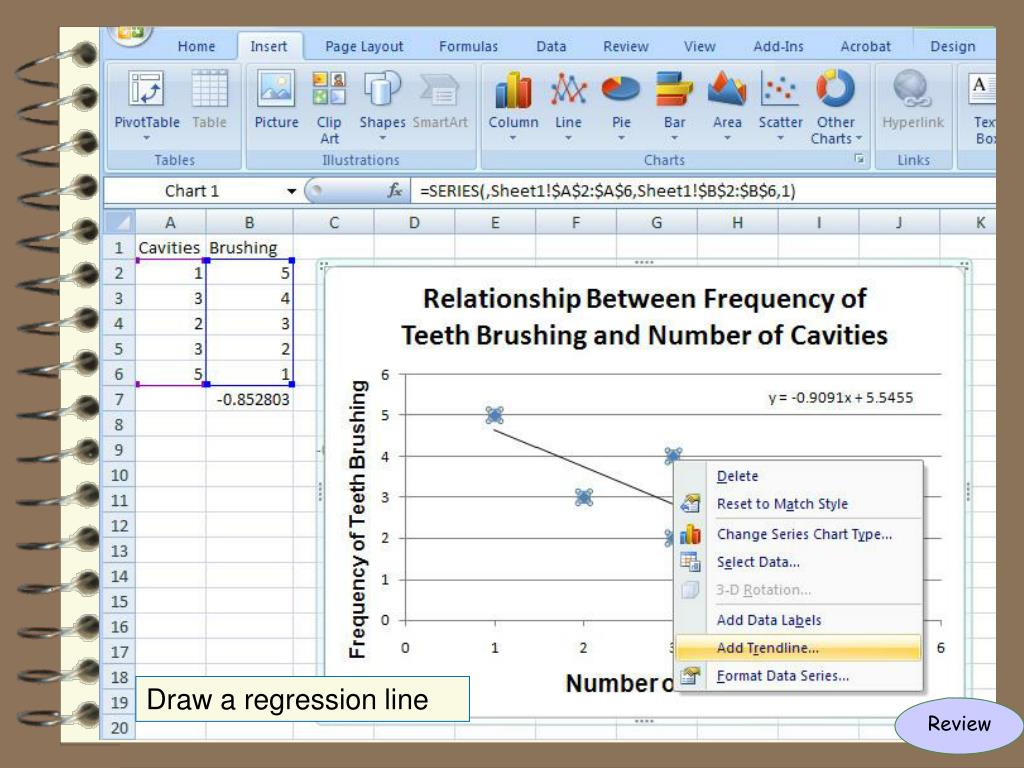1024x768 pixels.
Task: Expand the Name Box dropdown arrow
Action: (291, 192)
